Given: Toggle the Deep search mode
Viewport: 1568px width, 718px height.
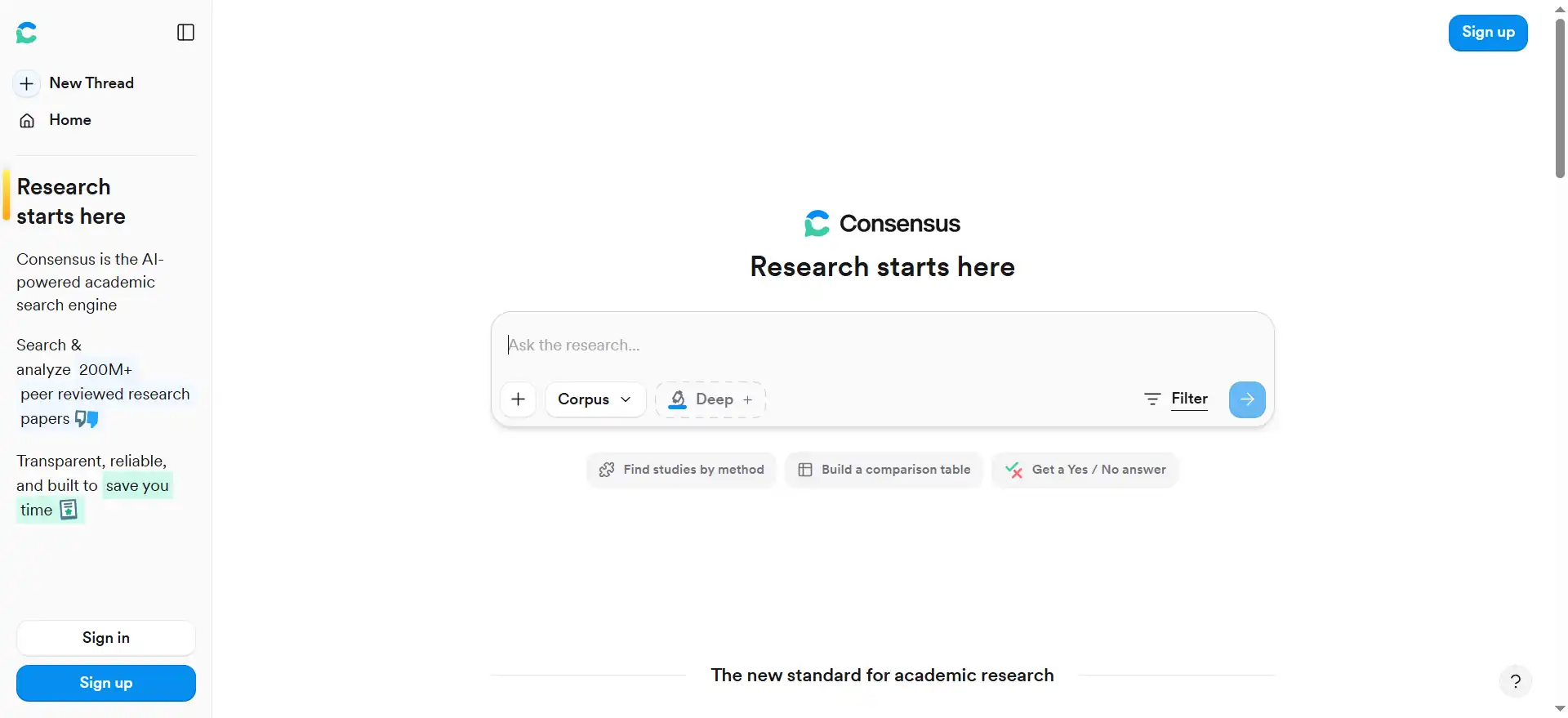Looking at the screenshot, I should coord(710,399).
